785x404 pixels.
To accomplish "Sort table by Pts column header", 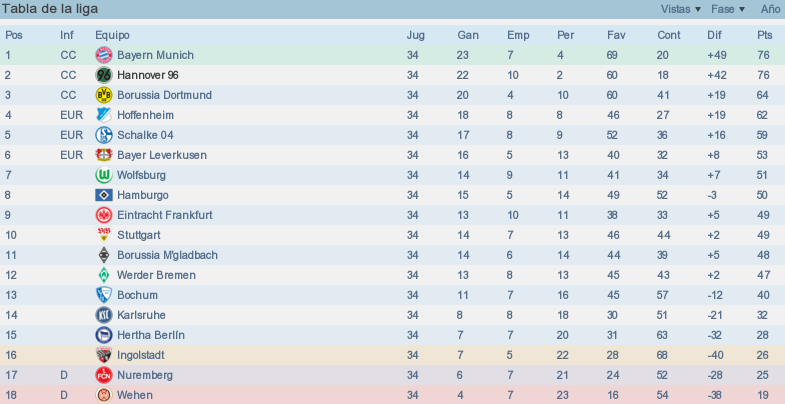I will [764, 35].
